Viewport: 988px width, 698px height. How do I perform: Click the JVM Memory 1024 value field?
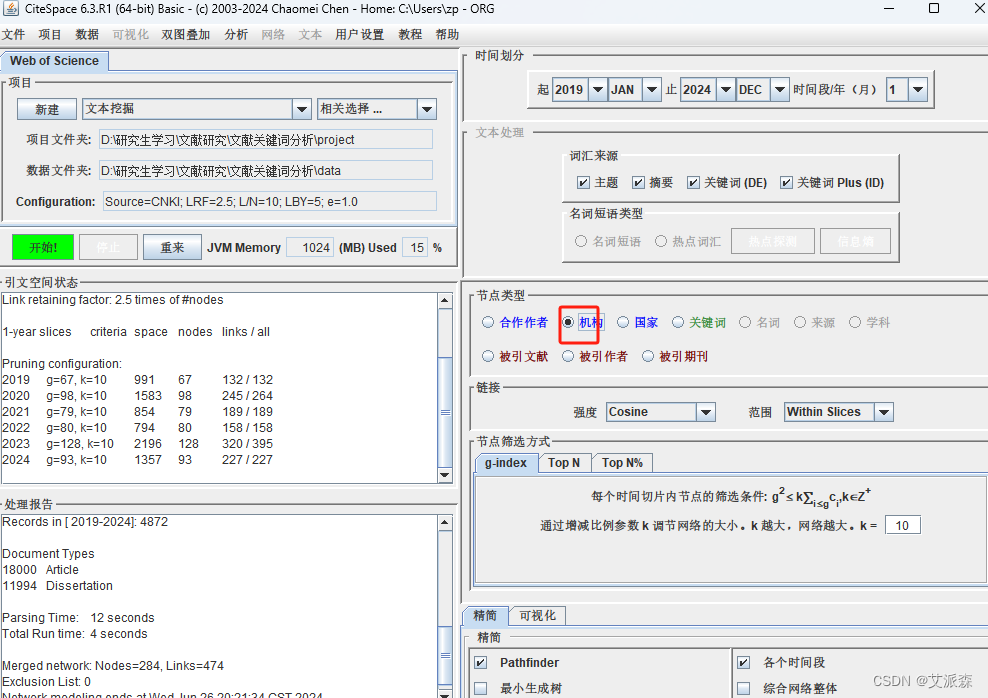pos(310,248)
